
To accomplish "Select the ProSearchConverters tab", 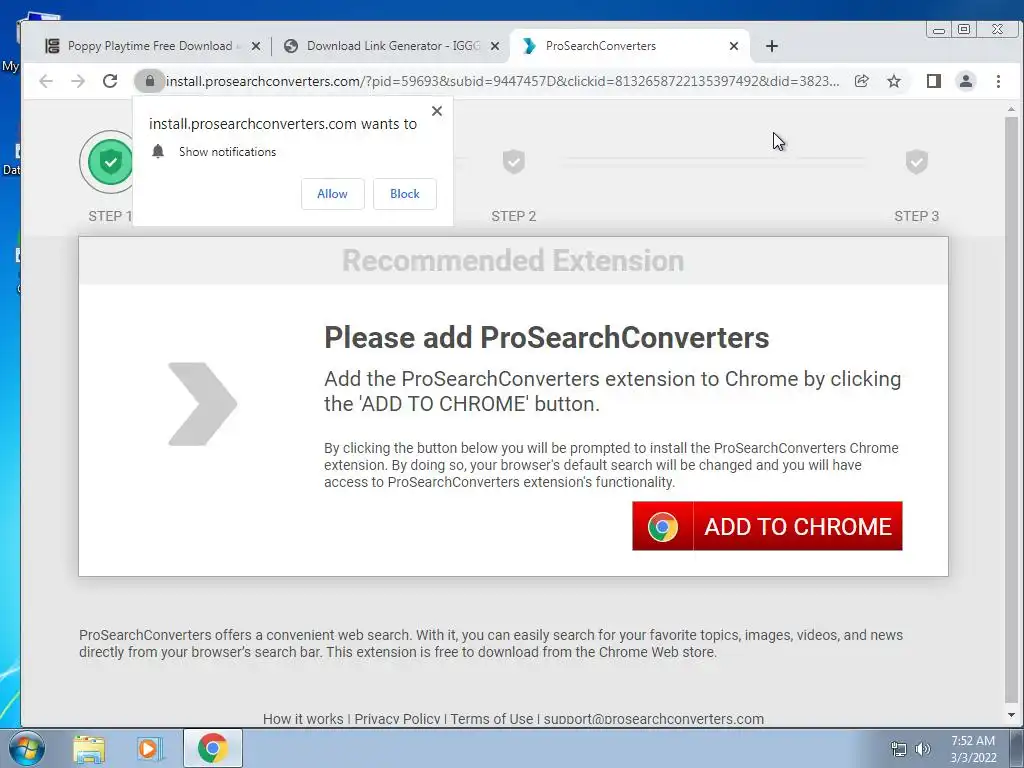I will [x=630, y=46].
